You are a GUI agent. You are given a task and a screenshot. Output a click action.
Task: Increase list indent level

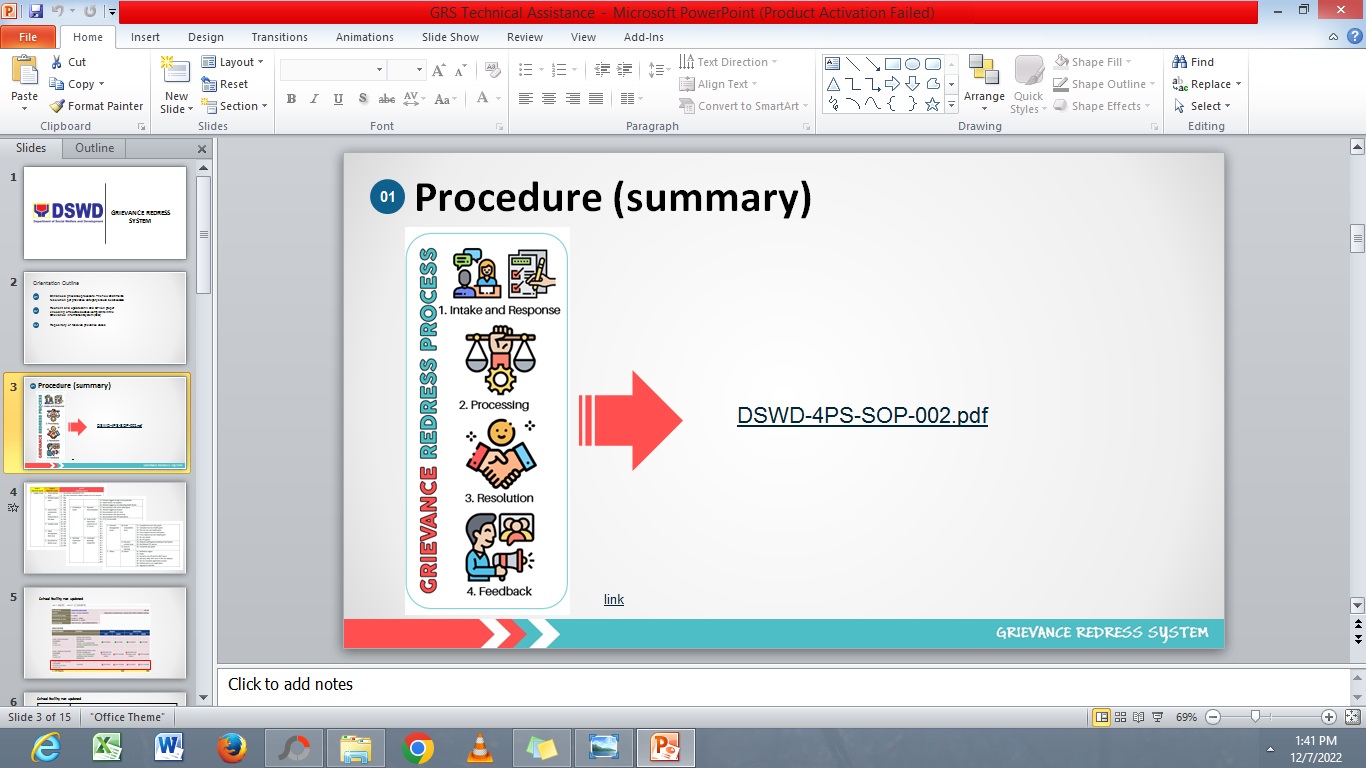point(626,70)
